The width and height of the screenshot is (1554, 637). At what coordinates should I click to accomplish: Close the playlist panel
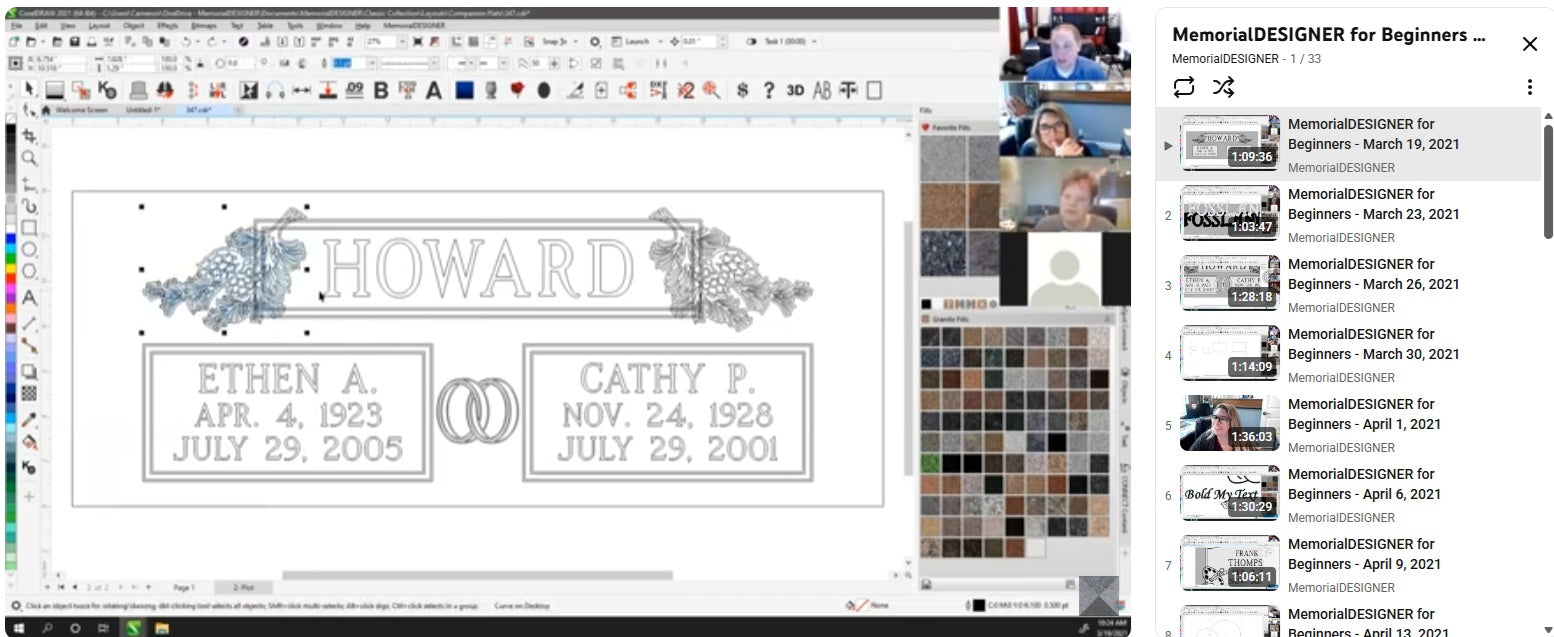click(1529, 44)
